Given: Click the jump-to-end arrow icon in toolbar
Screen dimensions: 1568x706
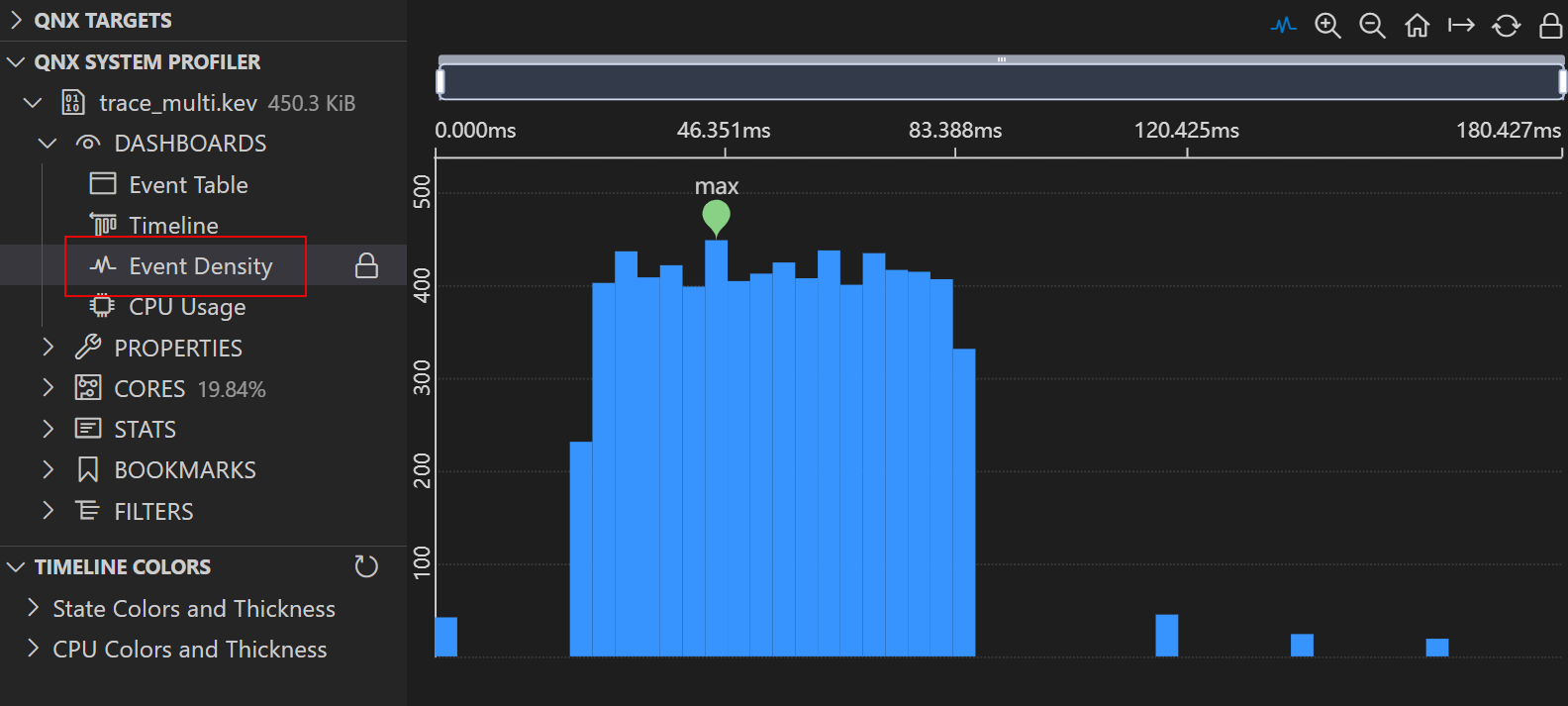Looking at the screenshot, I should 1461,26.
